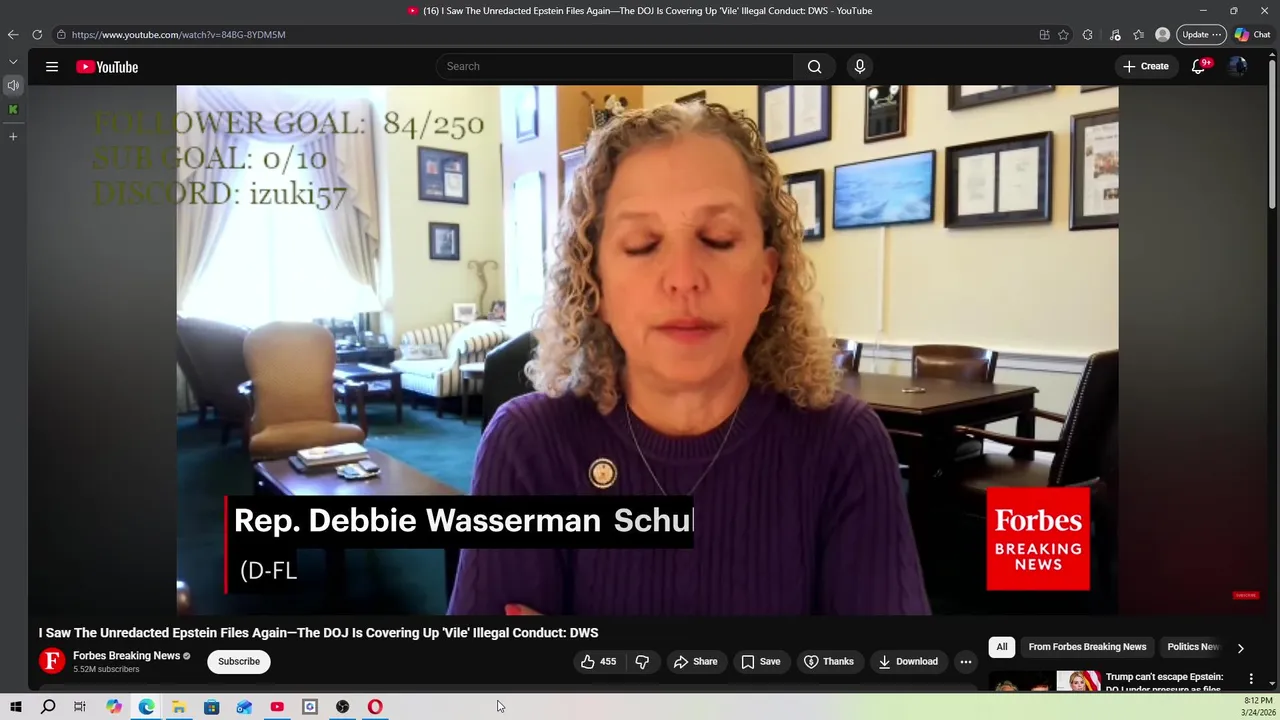View site information lock icon
Screen dimensions: 1280x720
click(x=61, y=35)
